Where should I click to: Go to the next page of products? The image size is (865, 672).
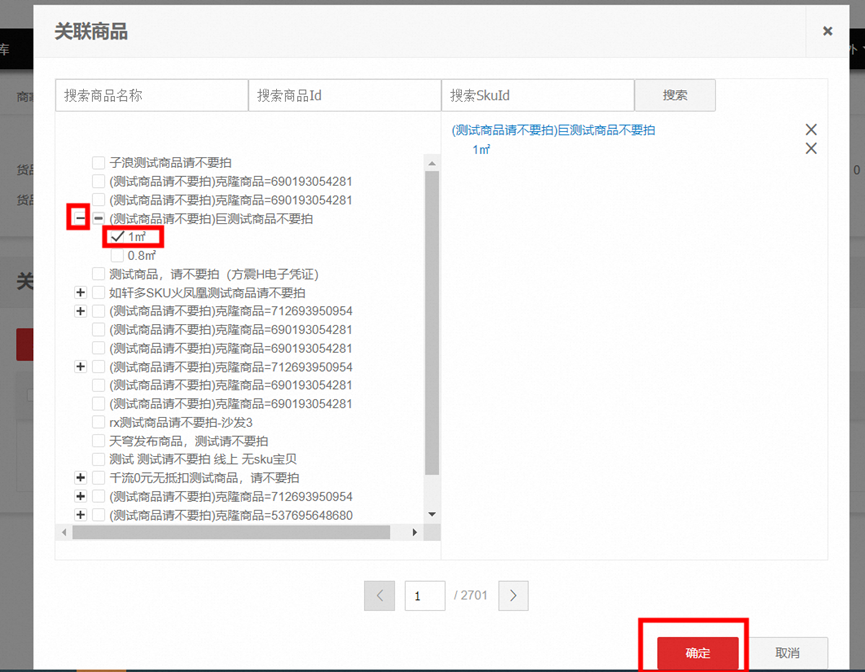click(513, 596)
